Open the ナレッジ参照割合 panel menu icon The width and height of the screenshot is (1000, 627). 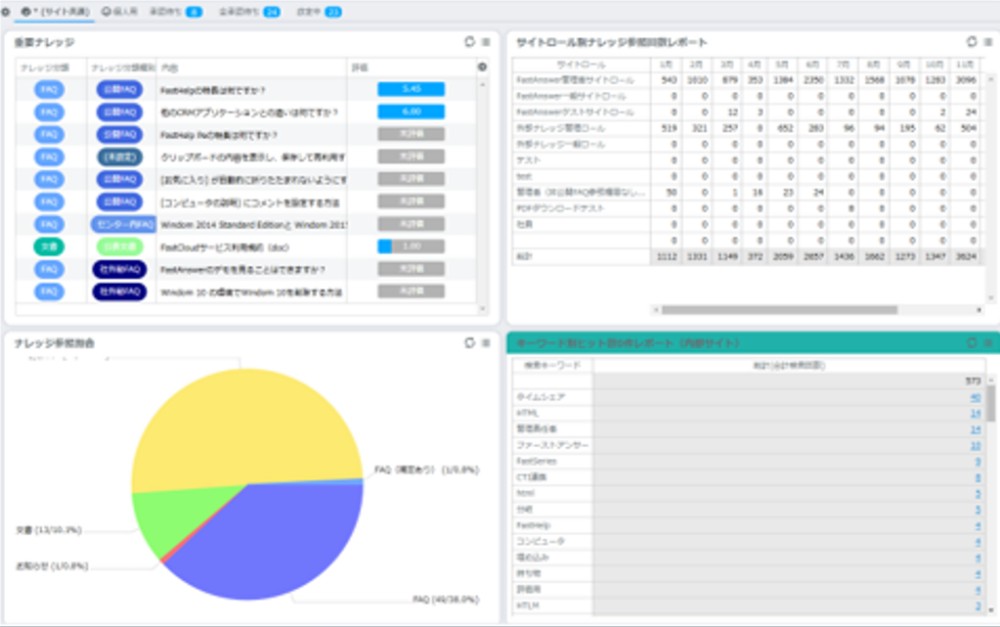[486, 343]
